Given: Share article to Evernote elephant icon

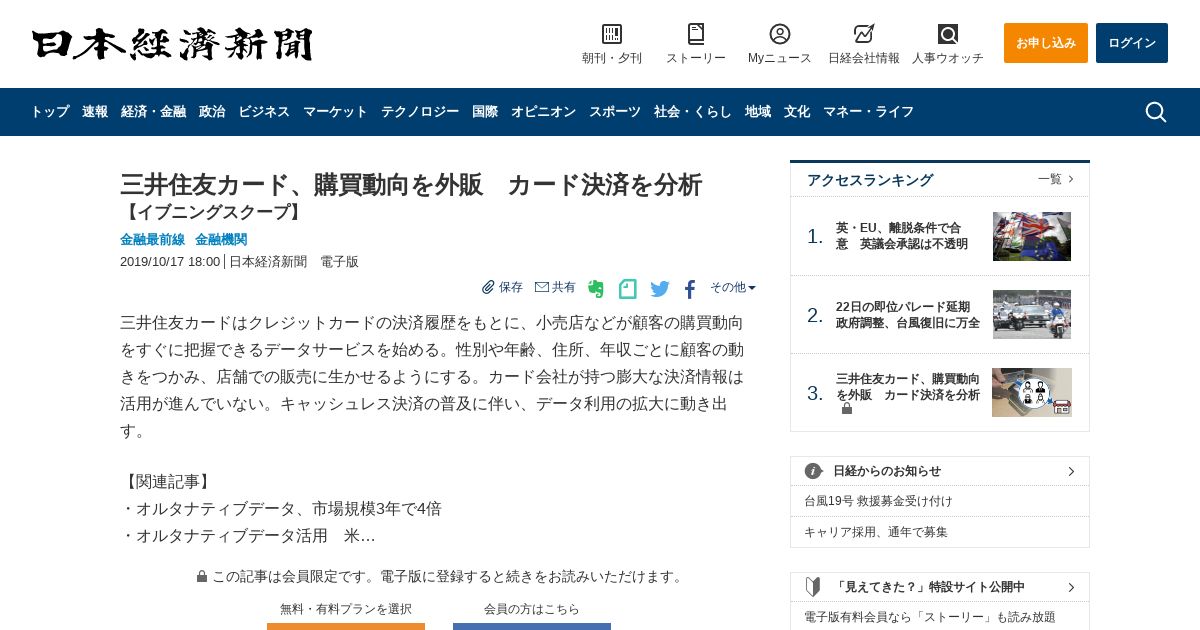Looking at the screenshot, I should coord(596,289).
